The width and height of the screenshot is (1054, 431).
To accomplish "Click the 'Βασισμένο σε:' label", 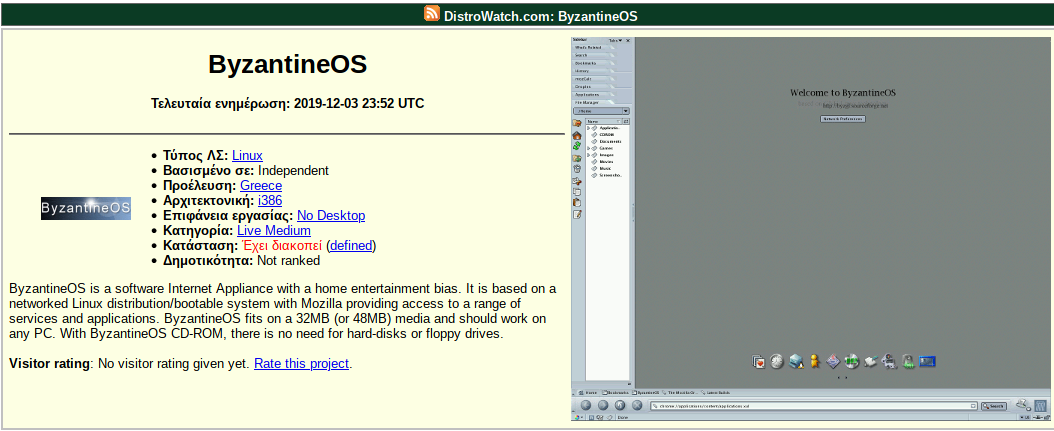I will [x=209, y=171].
